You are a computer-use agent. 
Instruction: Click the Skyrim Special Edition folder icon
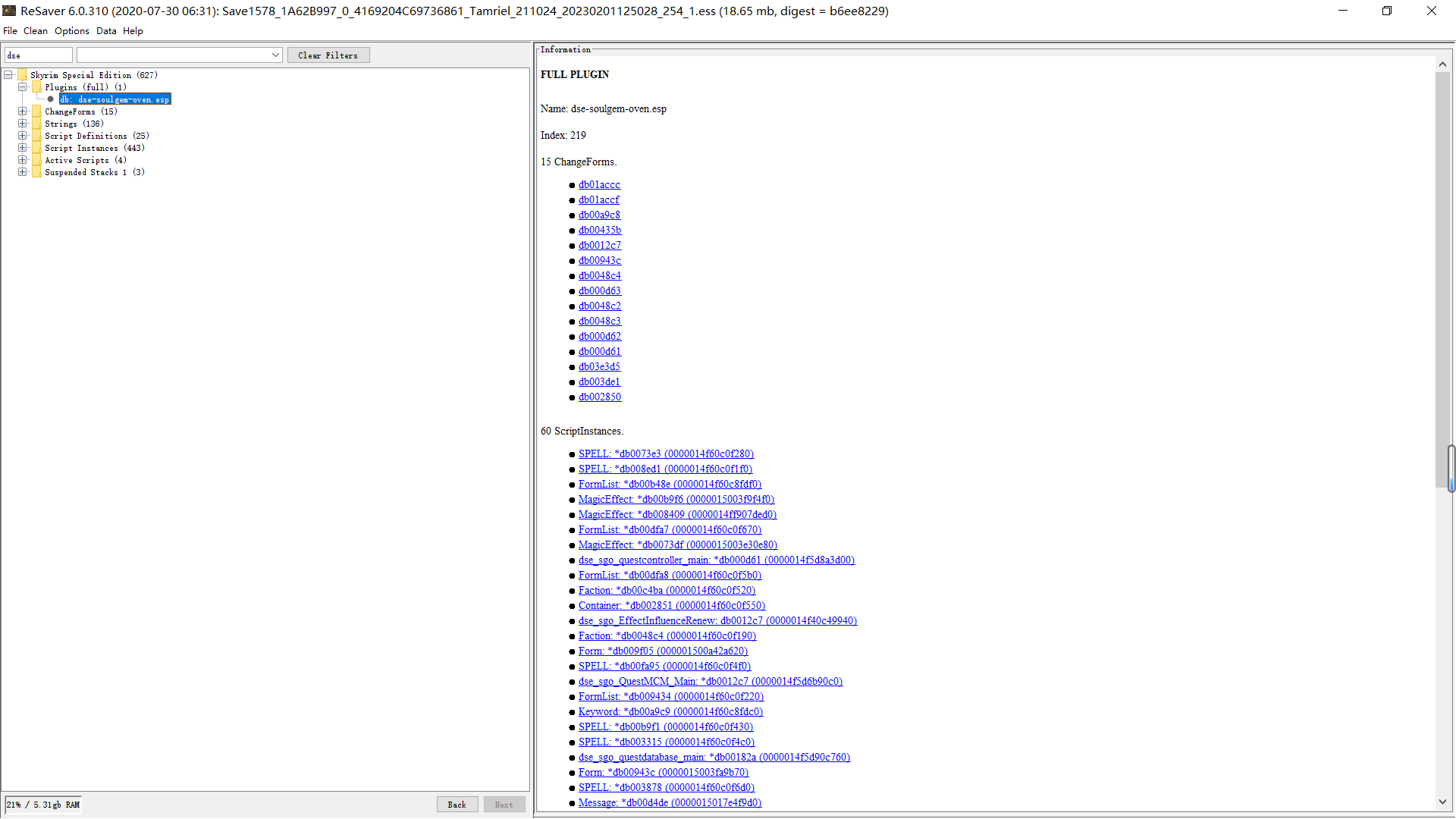click(23, 75)
